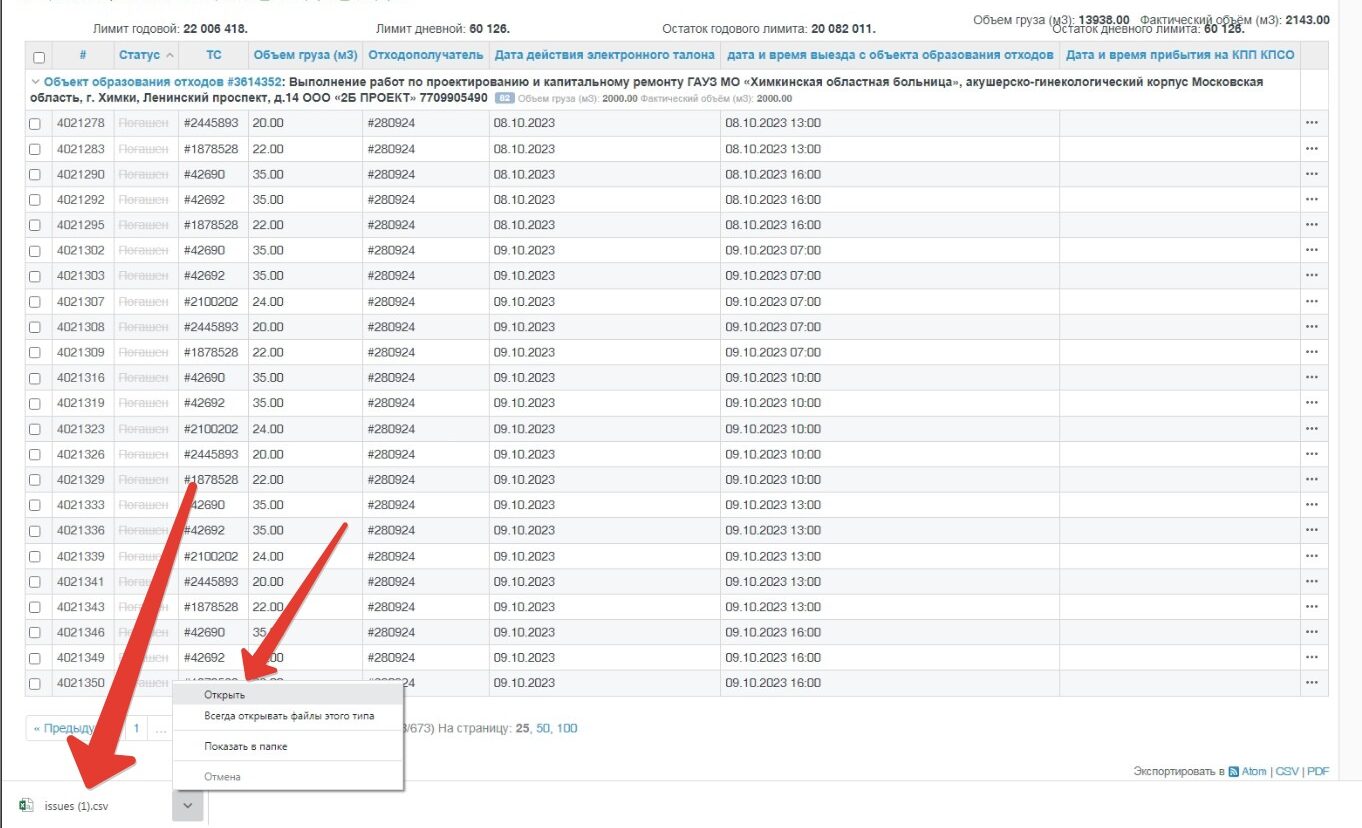Open ellipsis actions on row 4021350

(x=1312, y=683)
